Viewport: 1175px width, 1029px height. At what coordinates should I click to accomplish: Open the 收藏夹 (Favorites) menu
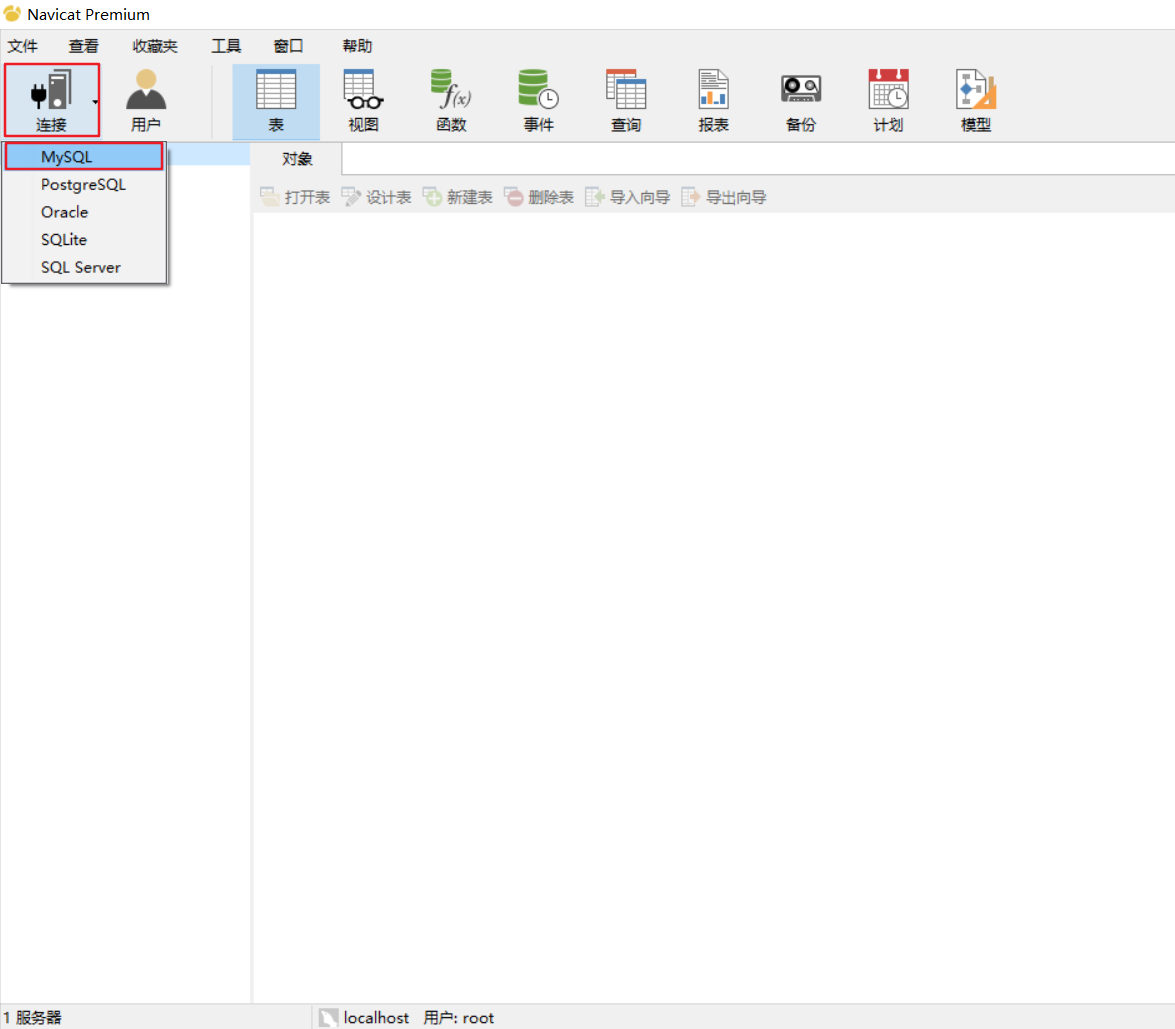click(x=155, y=46)
